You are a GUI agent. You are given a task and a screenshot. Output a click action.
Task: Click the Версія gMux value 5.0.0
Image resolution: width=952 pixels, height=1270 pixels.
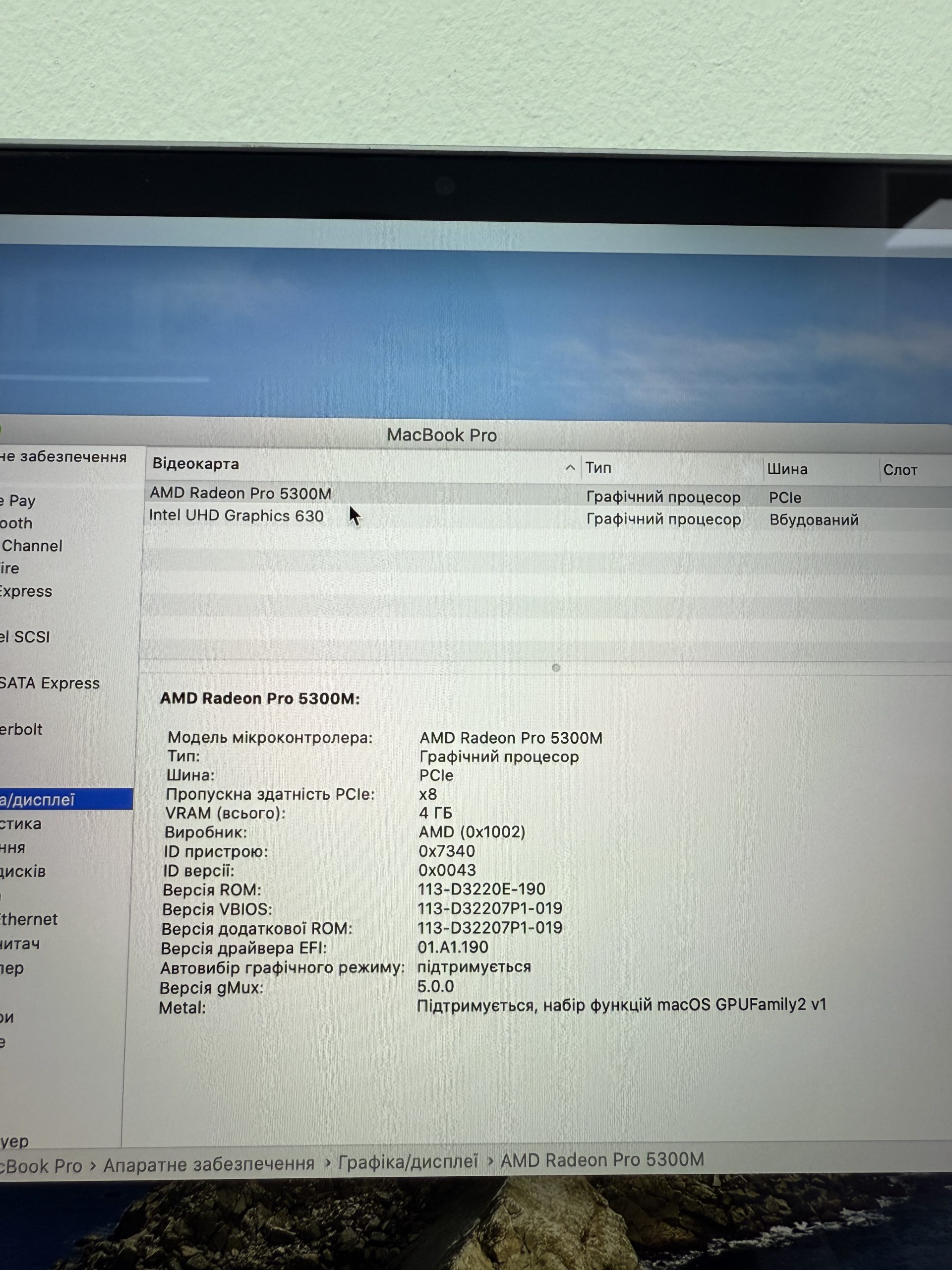pyautogui.click(x=435, y=986)
